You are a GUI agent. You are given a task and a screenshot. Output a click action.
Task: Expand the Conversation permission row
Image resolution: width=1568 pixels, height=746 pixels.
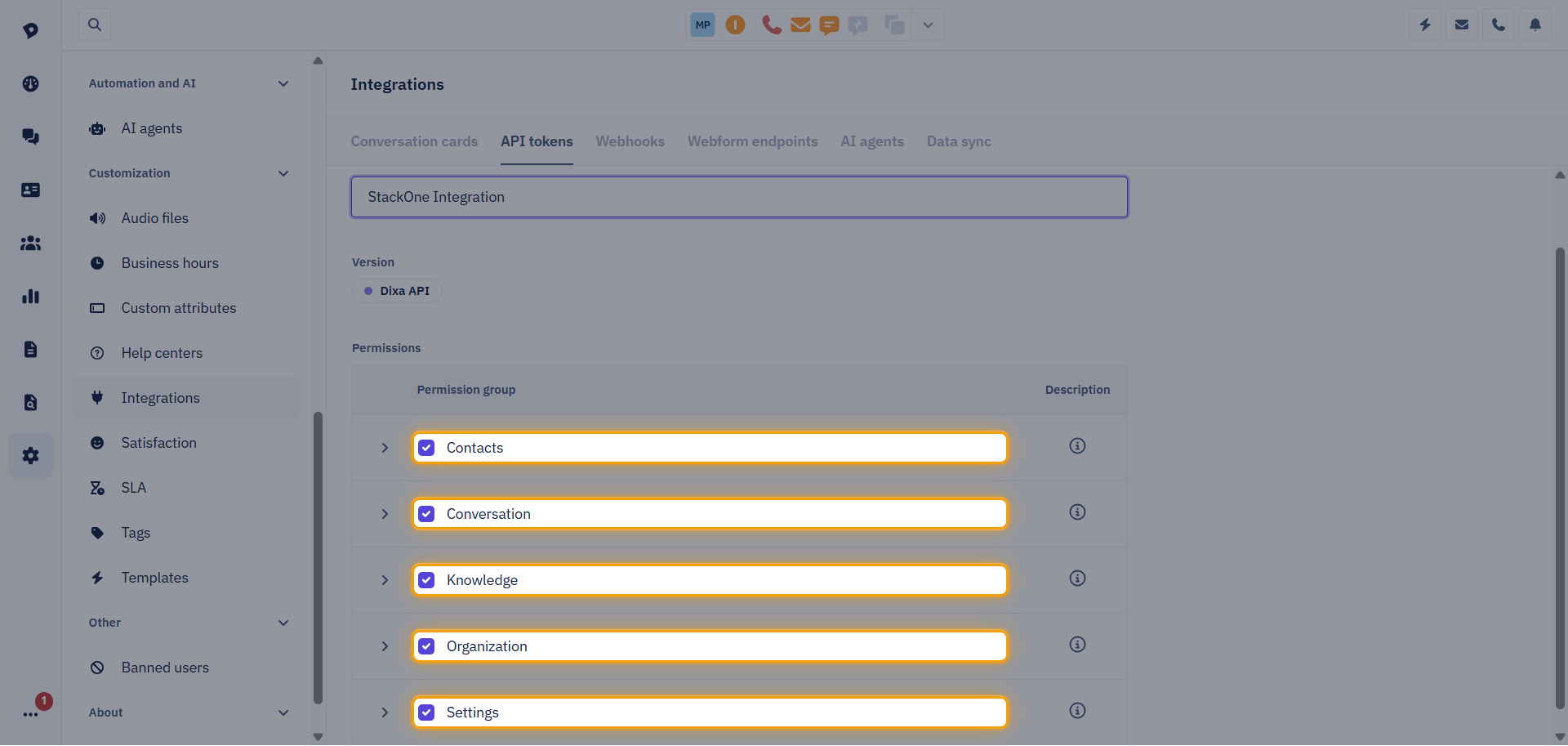pos(385,514)
